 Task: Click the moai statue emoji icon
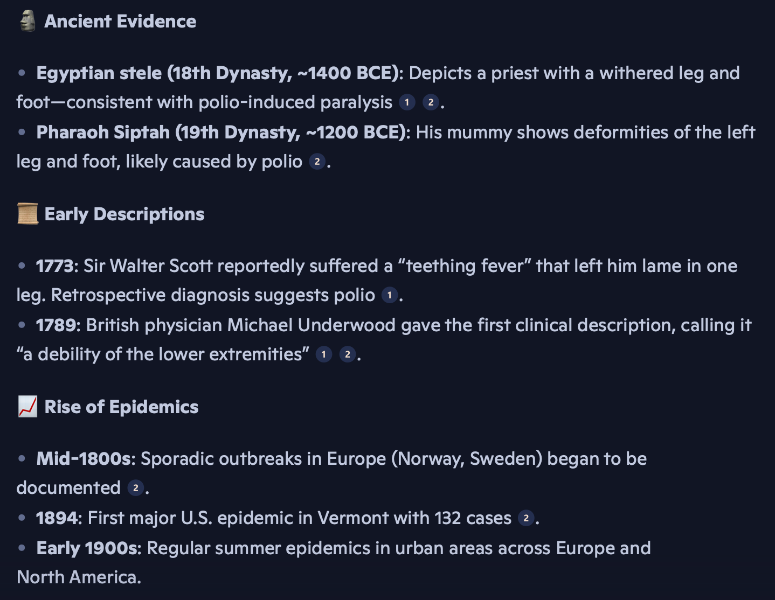click(27, 21)
